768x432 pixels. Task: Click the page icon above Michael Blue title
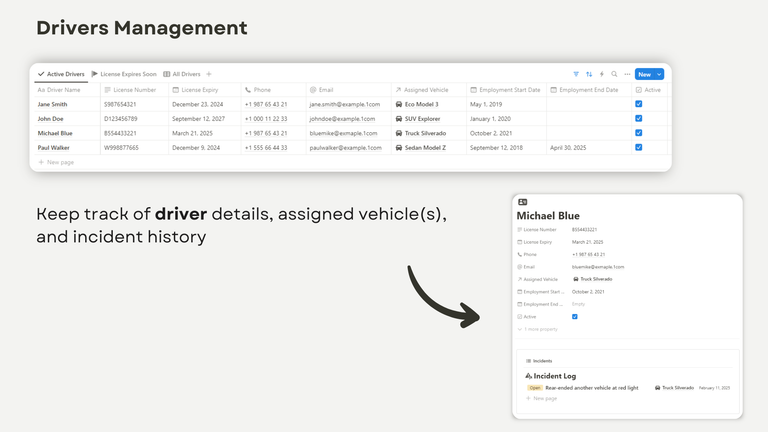coord(523,202)
